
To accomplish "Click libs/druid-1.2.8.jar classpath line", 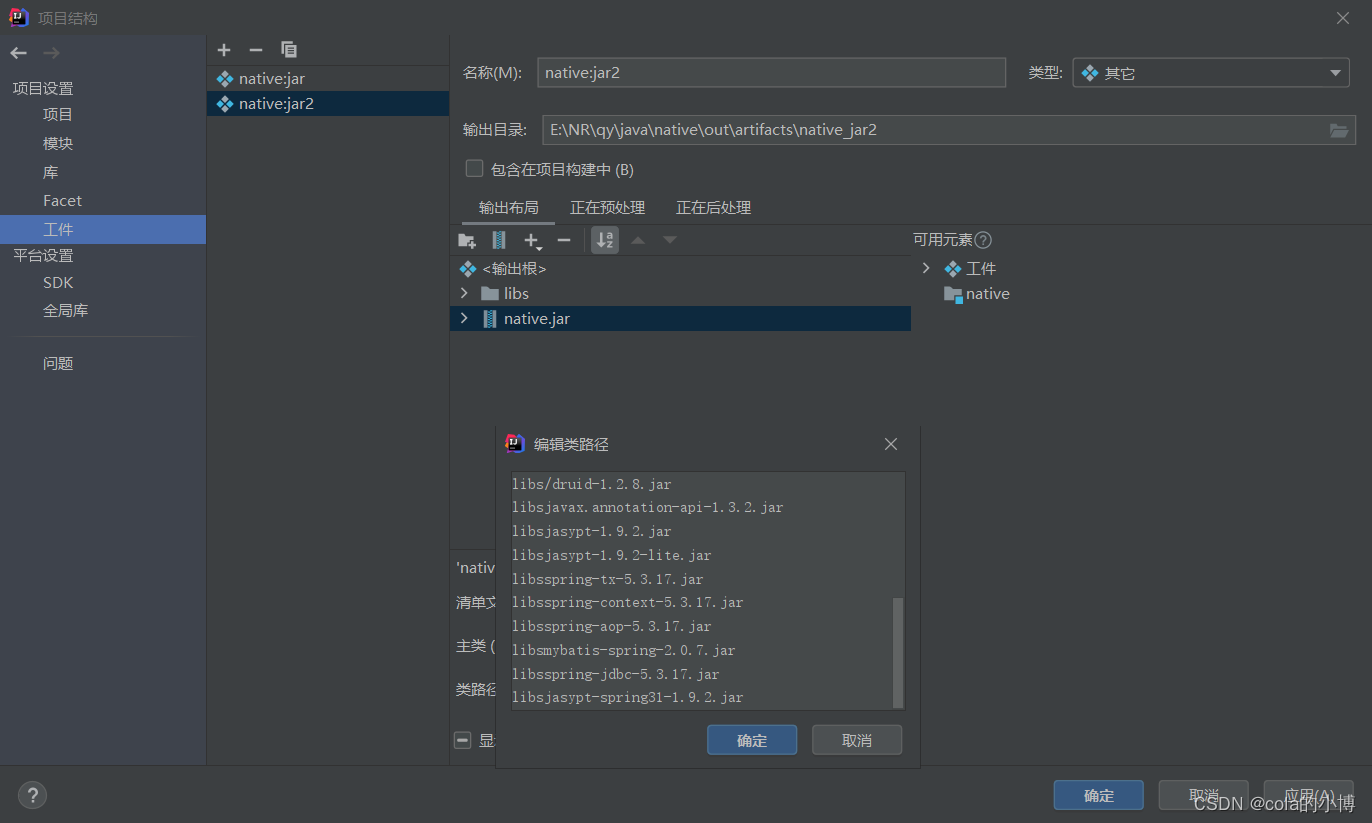I will point(592,484).
